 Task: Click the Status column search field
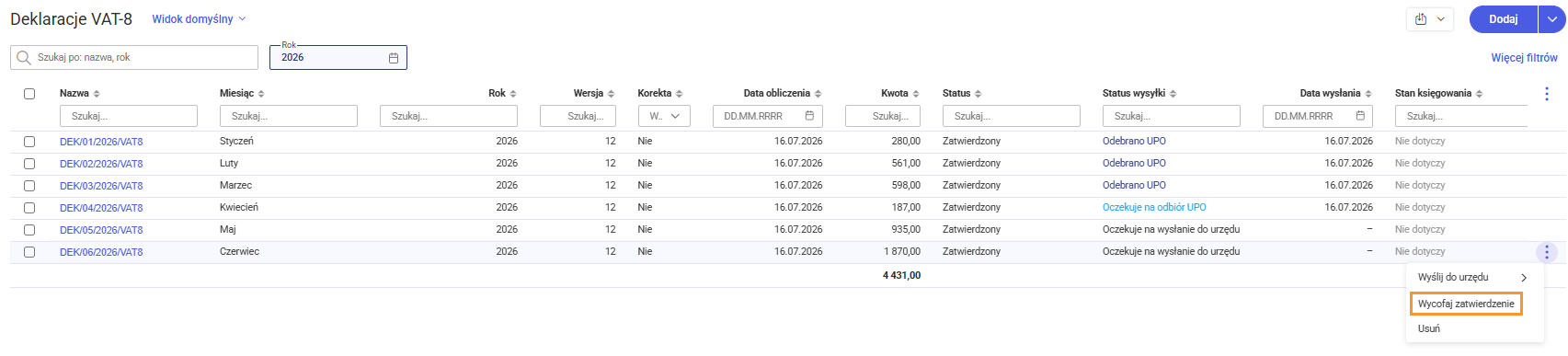coord(1012,116)
